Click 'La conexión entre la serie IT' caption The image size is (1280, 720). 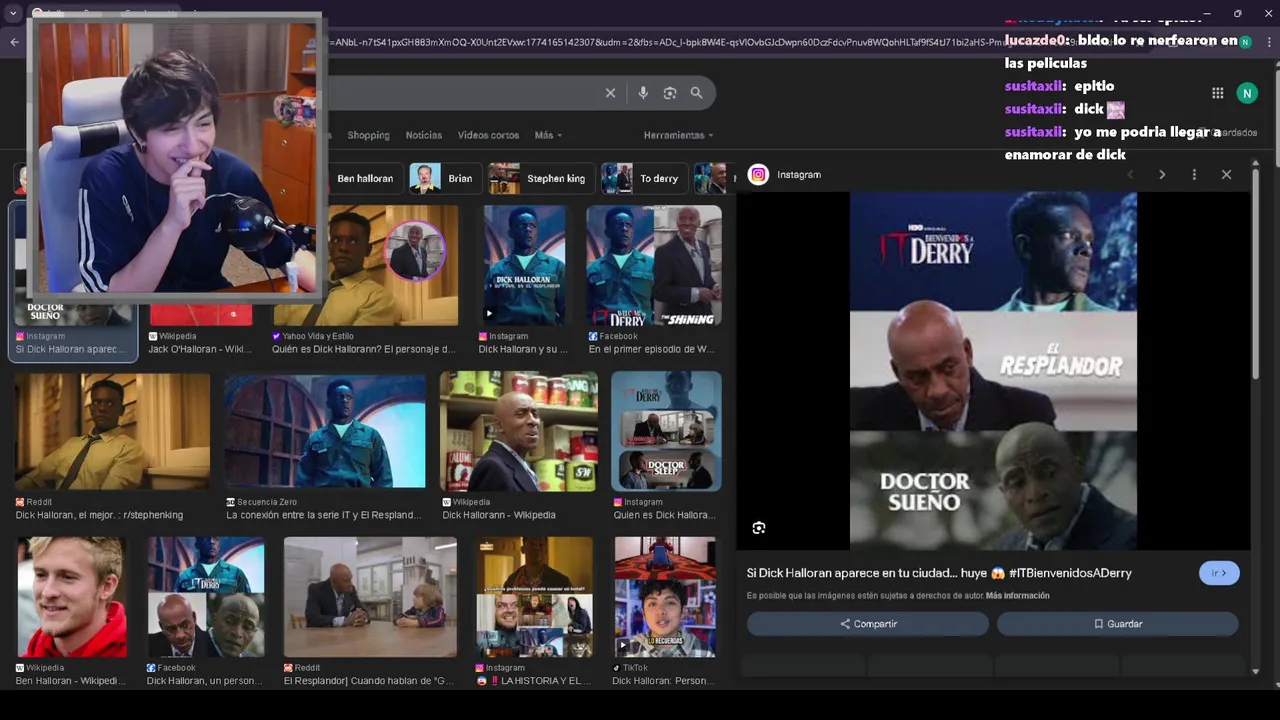coord(324,516)
